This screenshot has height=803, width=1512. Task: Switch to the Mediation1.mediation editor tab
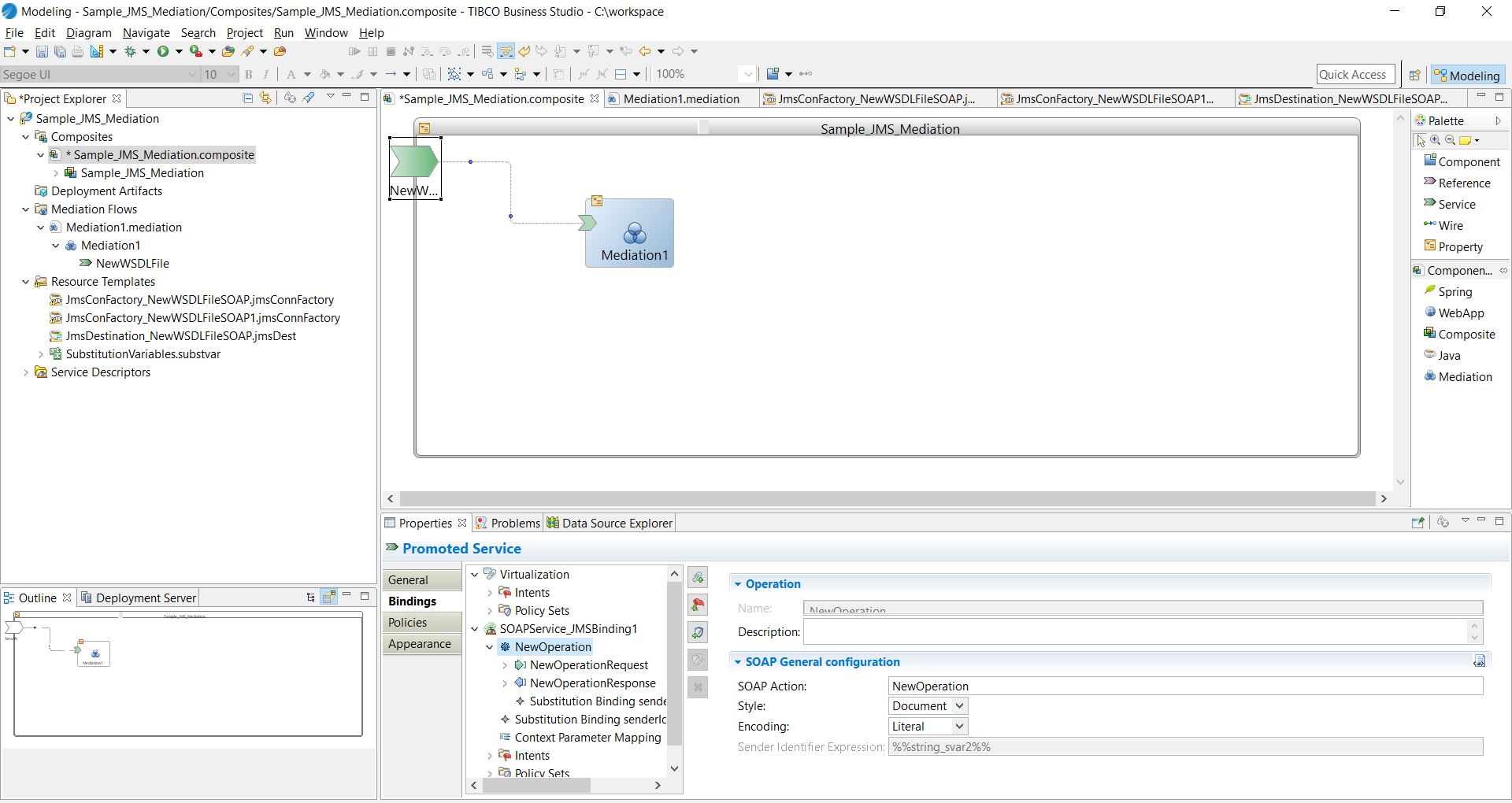[x=680, y=98]
